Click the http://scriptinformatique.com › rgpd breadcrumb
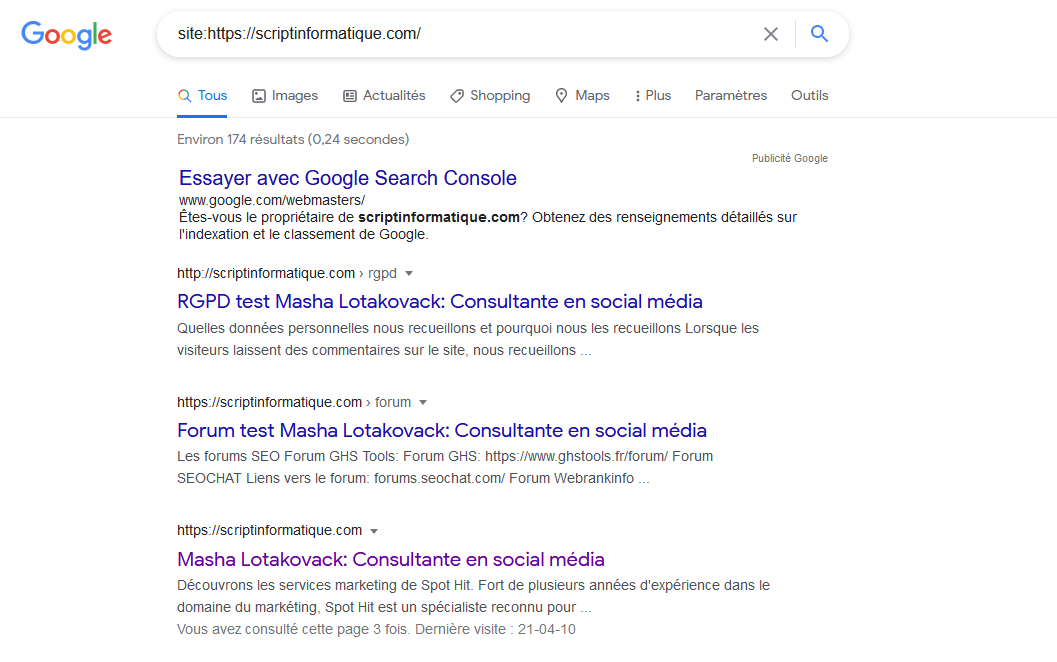 tap(286, 273)
